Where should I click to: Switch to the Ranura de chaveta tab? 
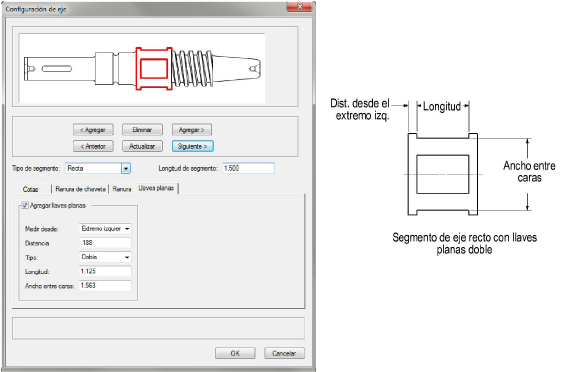(81, 189)
